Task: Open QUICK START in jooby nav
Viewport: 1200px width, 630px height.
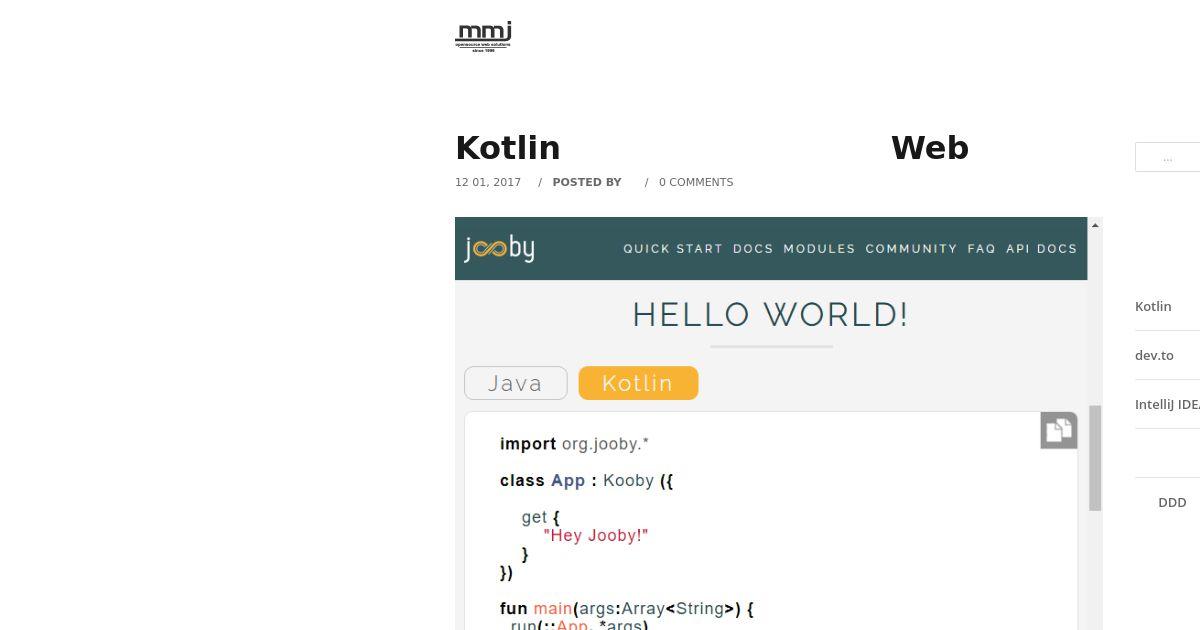Action: (673, 249)
